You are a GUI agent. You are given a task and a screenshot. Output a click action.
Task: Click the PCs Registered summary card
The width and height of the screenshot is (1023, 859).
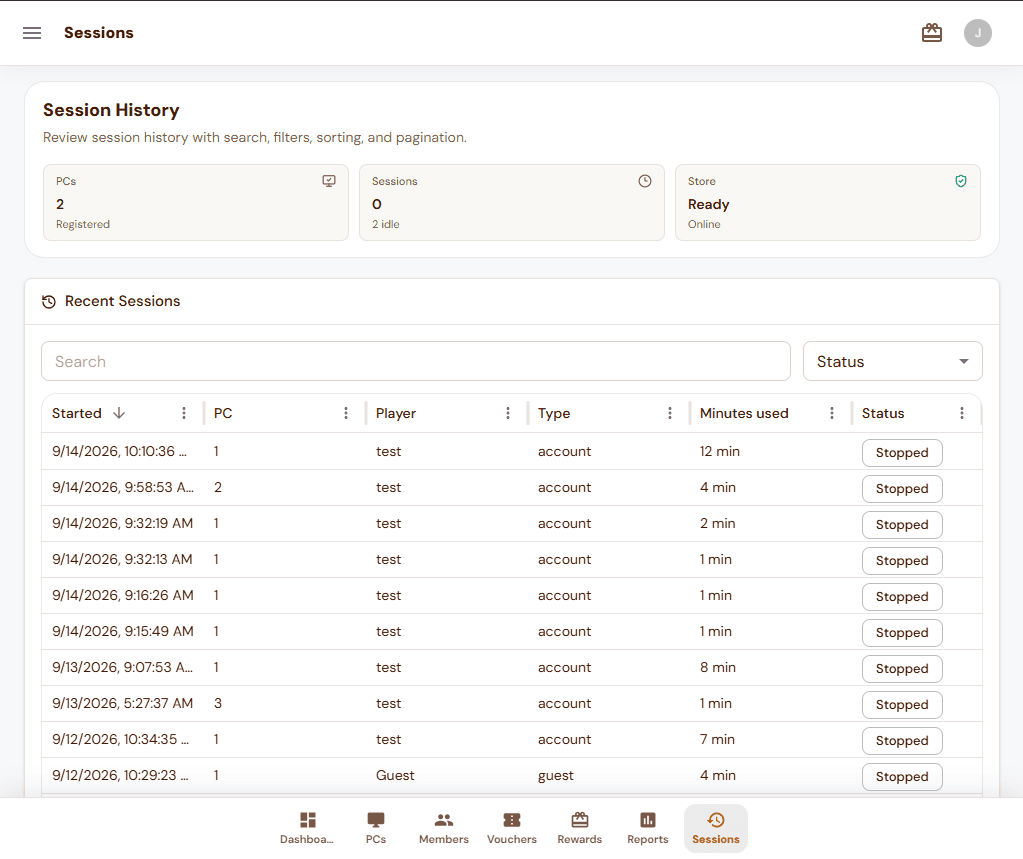click(x=196, y=202)
